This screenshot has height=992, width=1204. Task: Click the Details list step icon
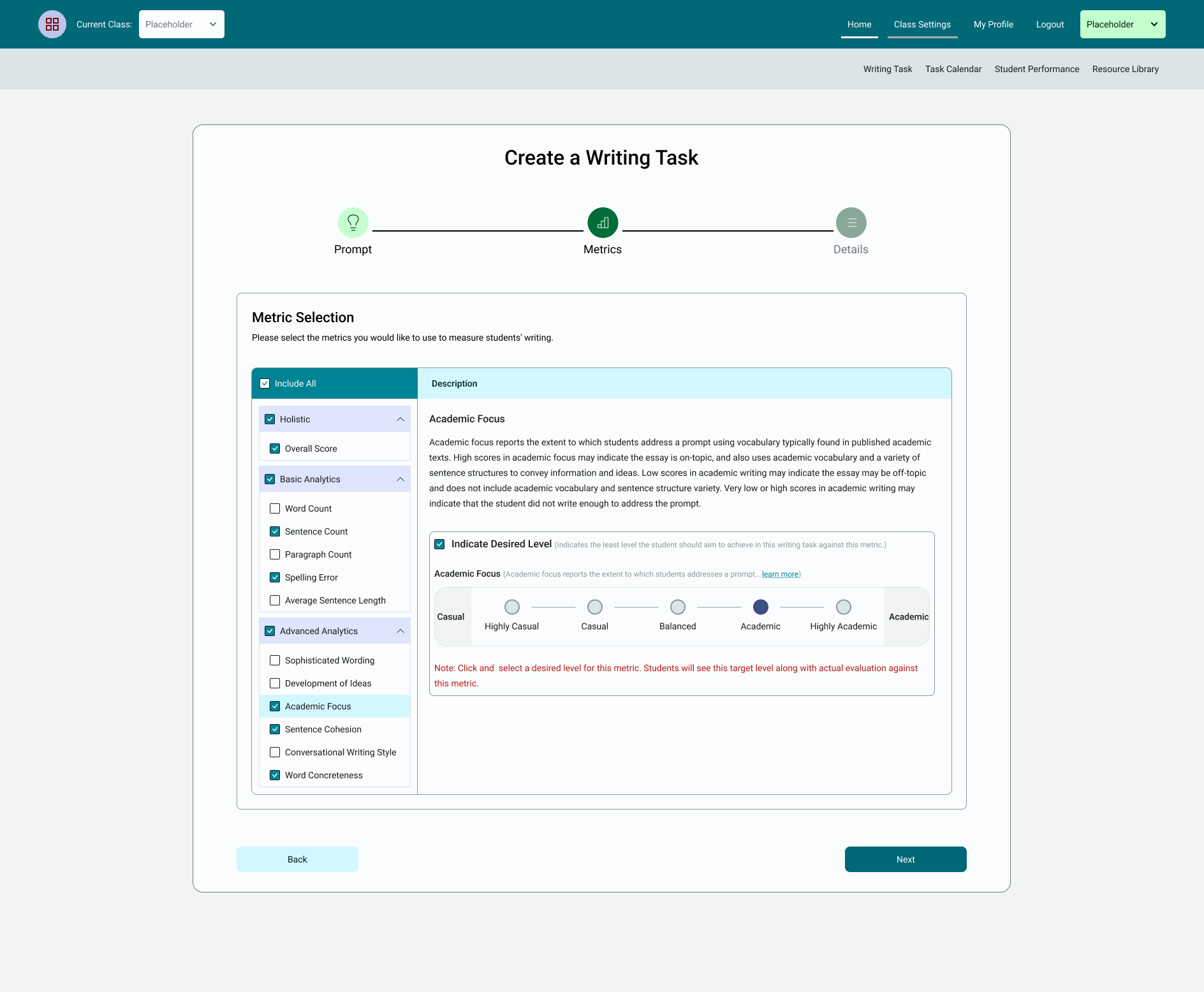point(851,223)
